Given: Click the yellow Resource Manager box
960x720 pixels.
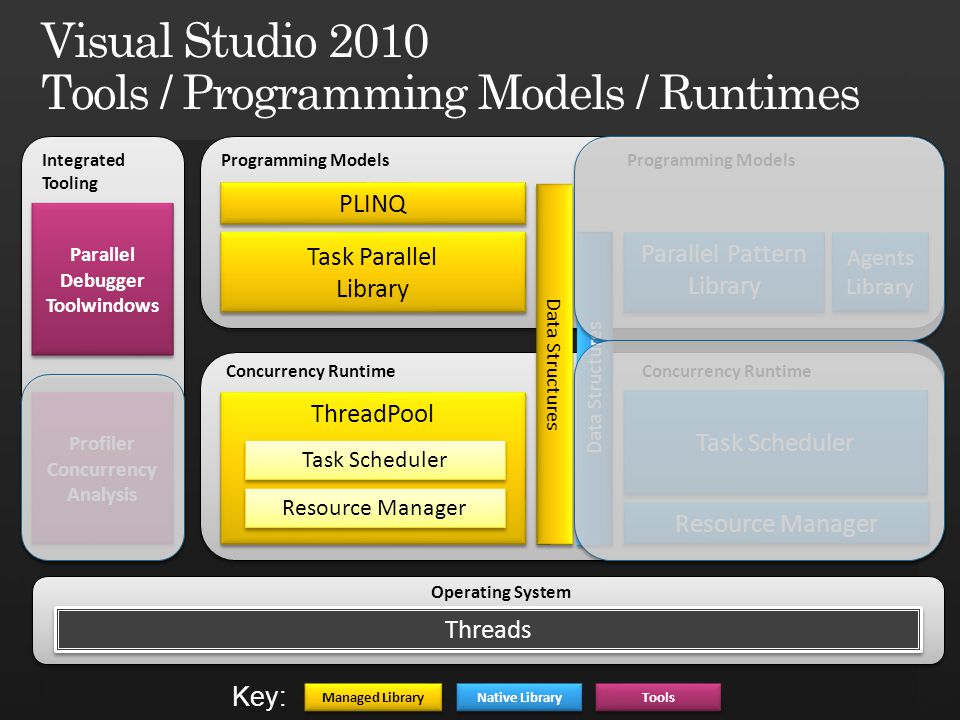Looking at the screenshot, I should (x=375, y=508).
